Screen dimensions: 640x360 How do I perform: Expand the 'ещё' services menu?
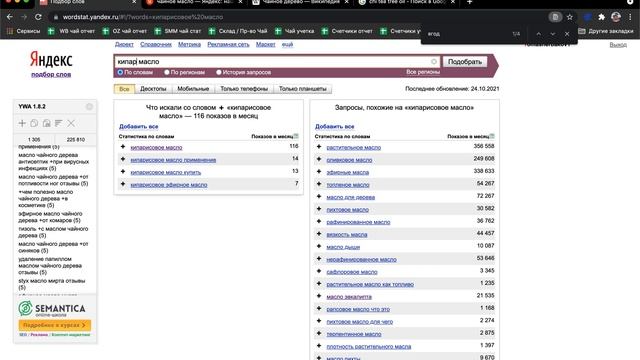coord(287,44)
